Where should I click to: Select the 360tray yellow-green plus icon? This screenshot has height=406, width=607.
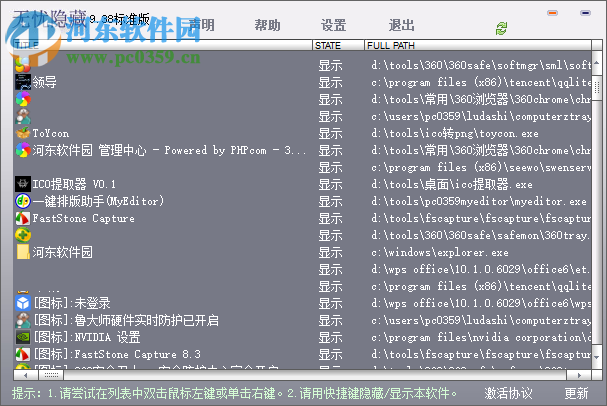[x=23, y=235]
